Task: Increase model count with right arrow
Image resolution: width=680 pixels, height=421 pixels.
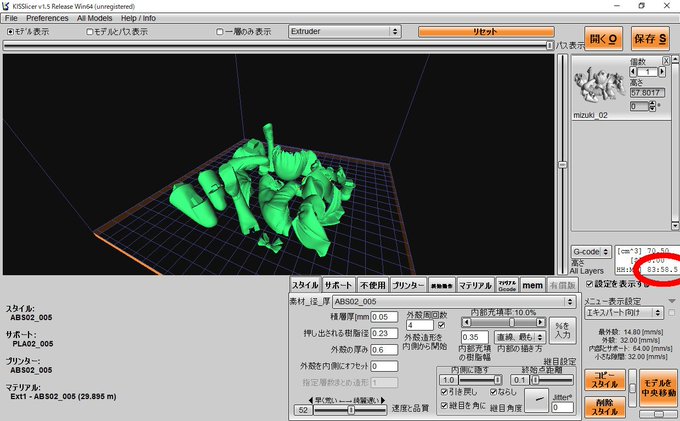Action: point(662,72)
